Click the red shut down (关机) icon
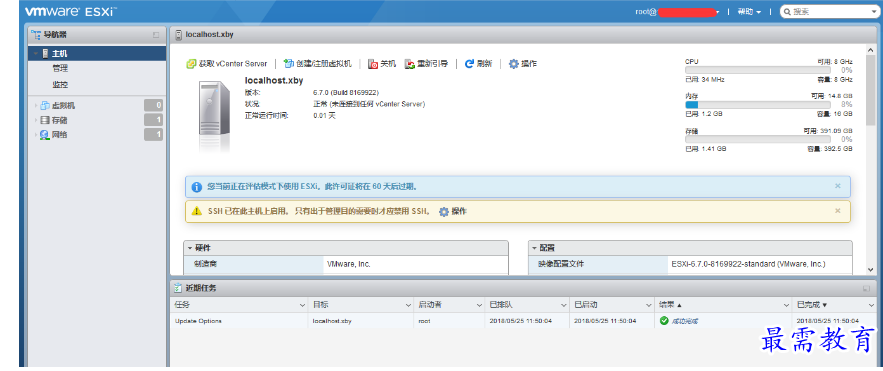 [373, 64]
